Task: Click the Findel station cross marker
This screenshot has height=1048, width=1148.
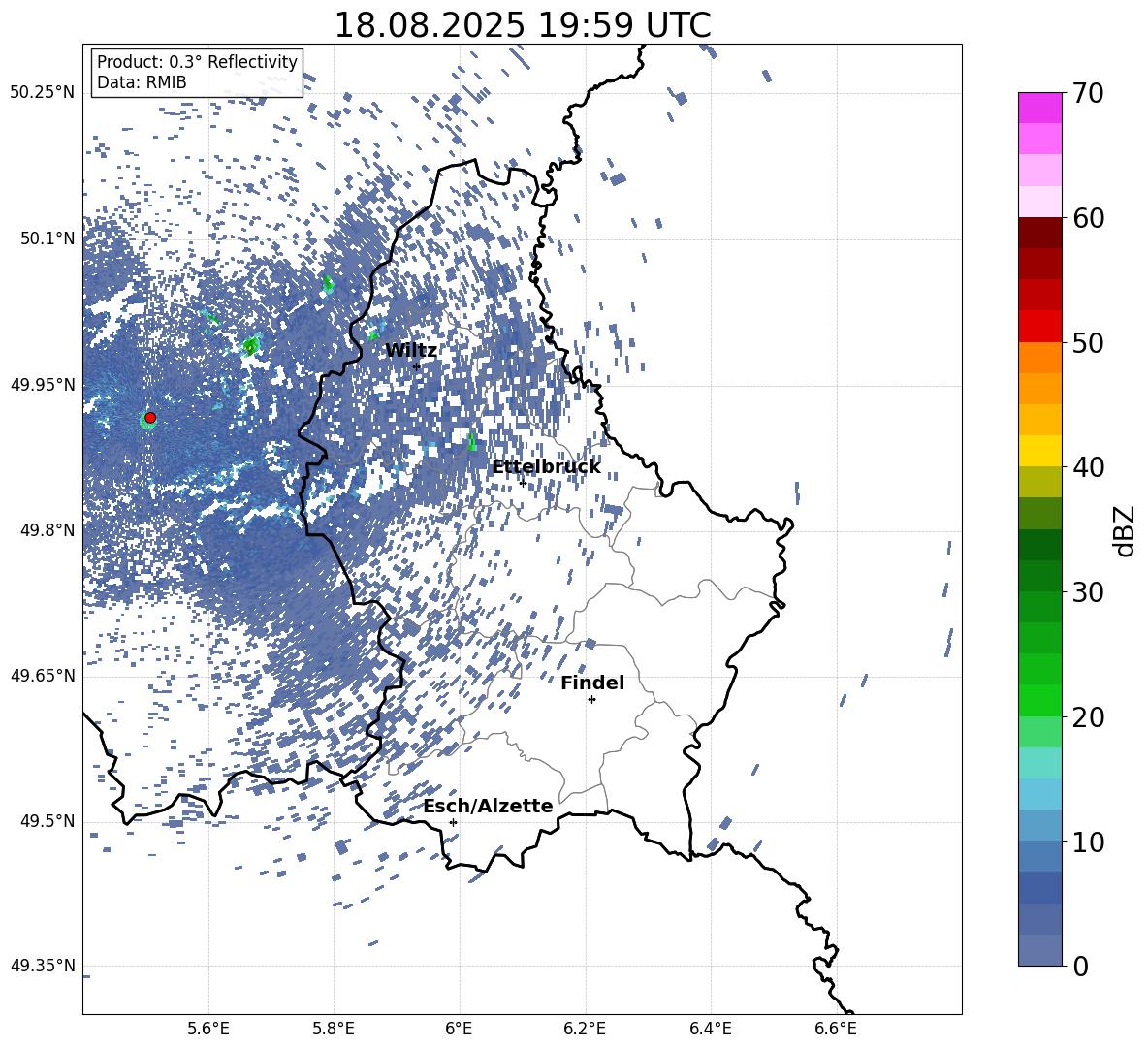Action: click(x=591, y=700)
